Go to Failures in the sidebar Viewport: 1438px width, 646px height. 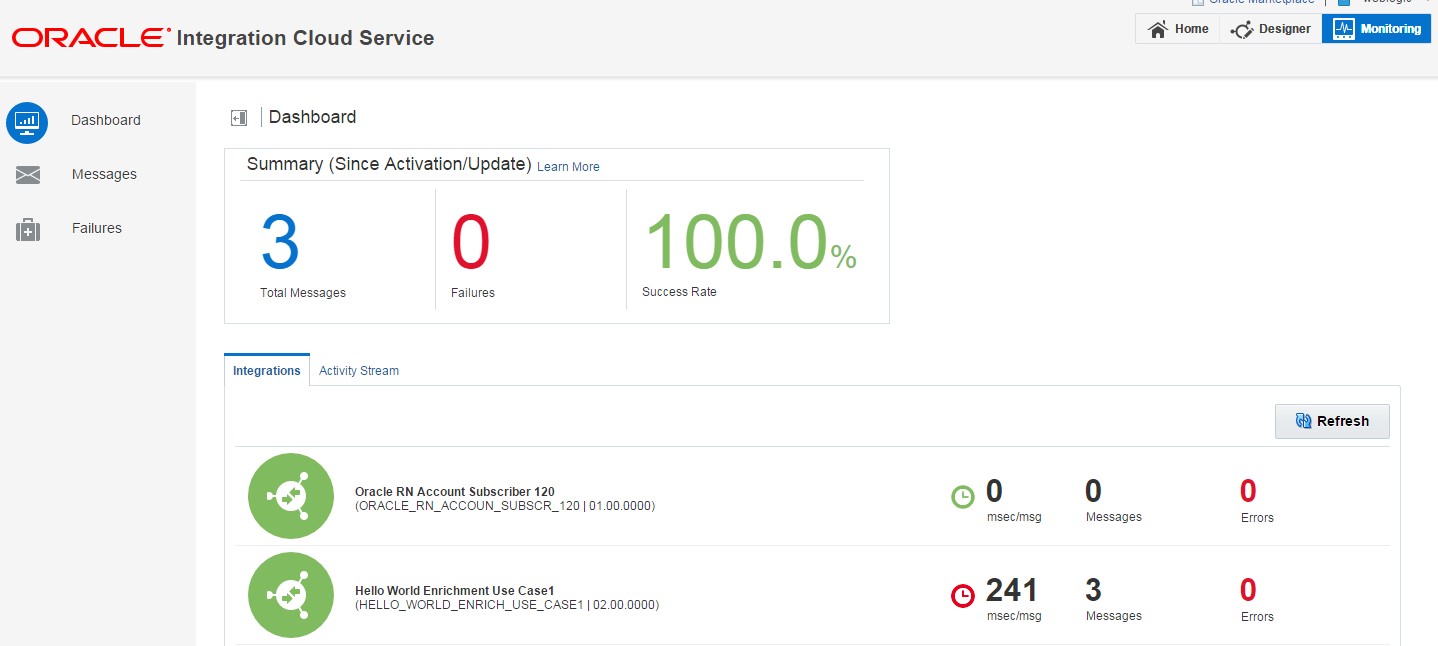click(x=97, y=229)
